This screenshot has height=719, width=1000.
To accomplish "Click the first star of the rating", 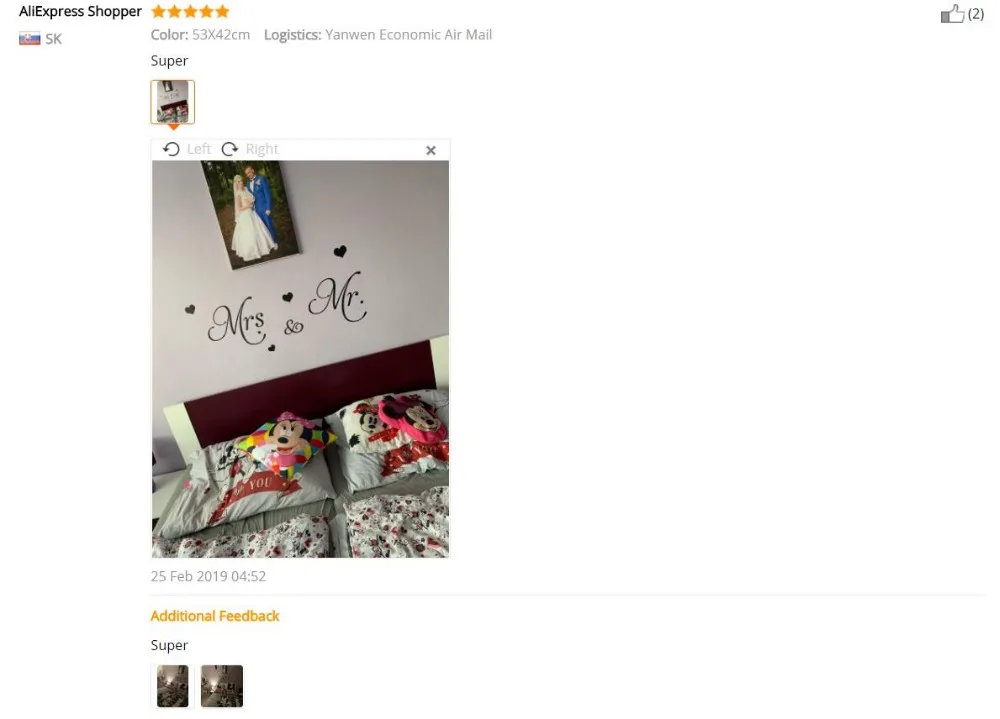I will (158, 11).
